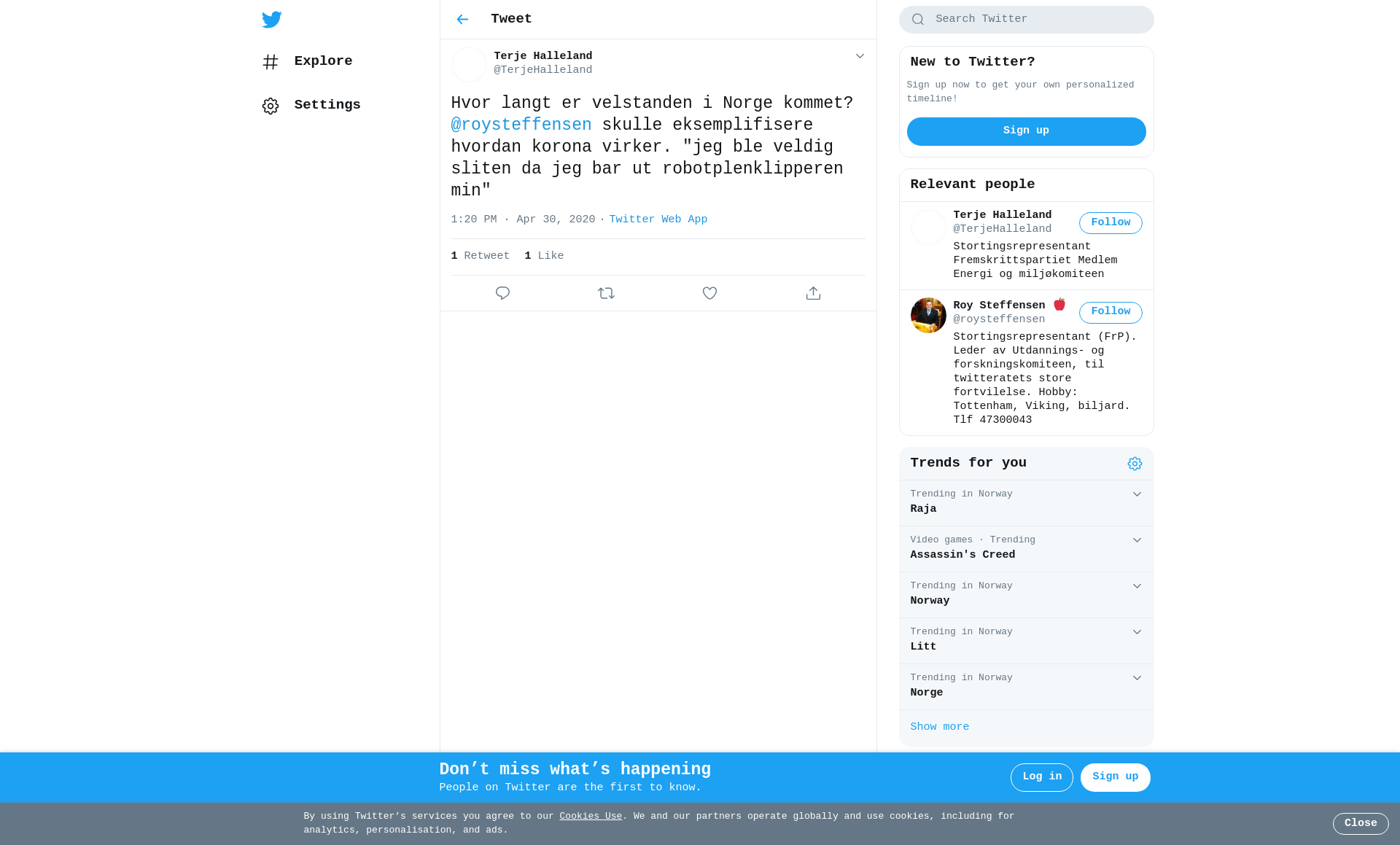Reply to the tweet via speech bubble icon
This screenshot has height=845, width=1400.
[x=502, y=293]
